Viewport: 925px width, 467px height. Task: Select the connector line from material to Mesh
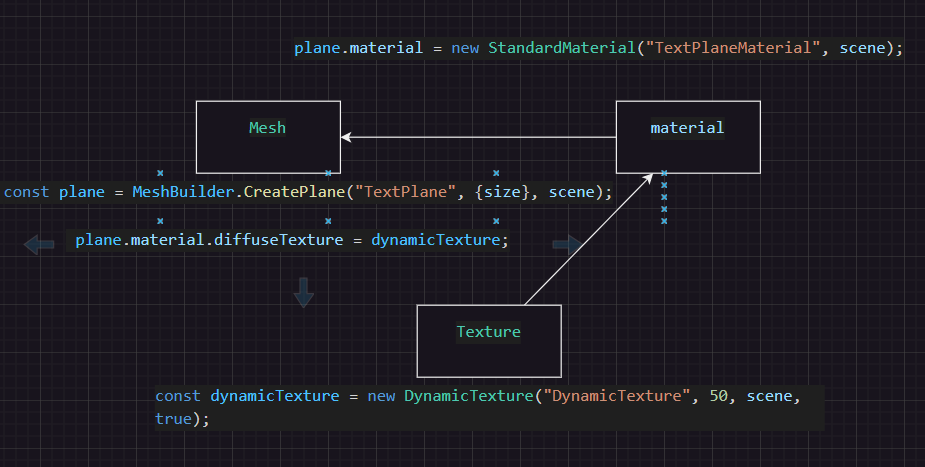[x=480, y=137]
